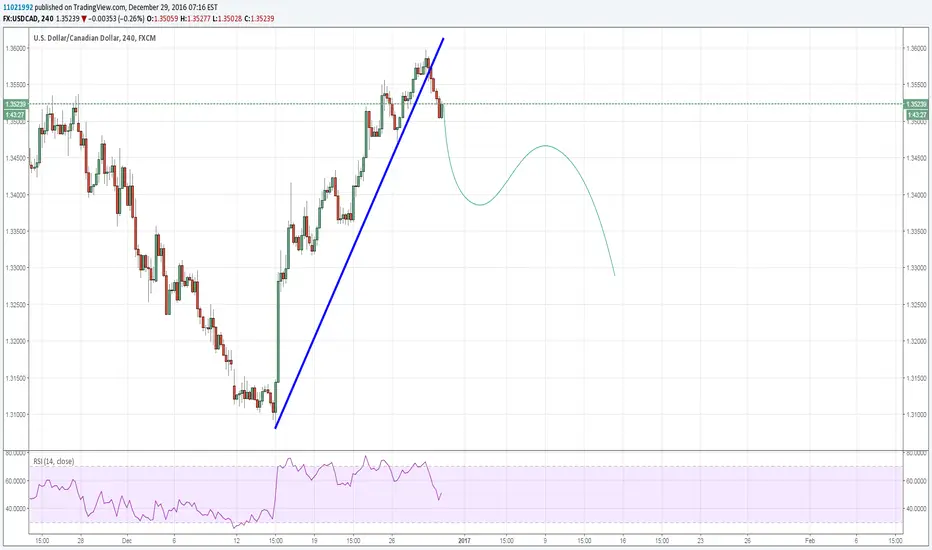Screen dimensions: 932x550
Task: Click the '12' date label on time axis
Action: point(236,541)
